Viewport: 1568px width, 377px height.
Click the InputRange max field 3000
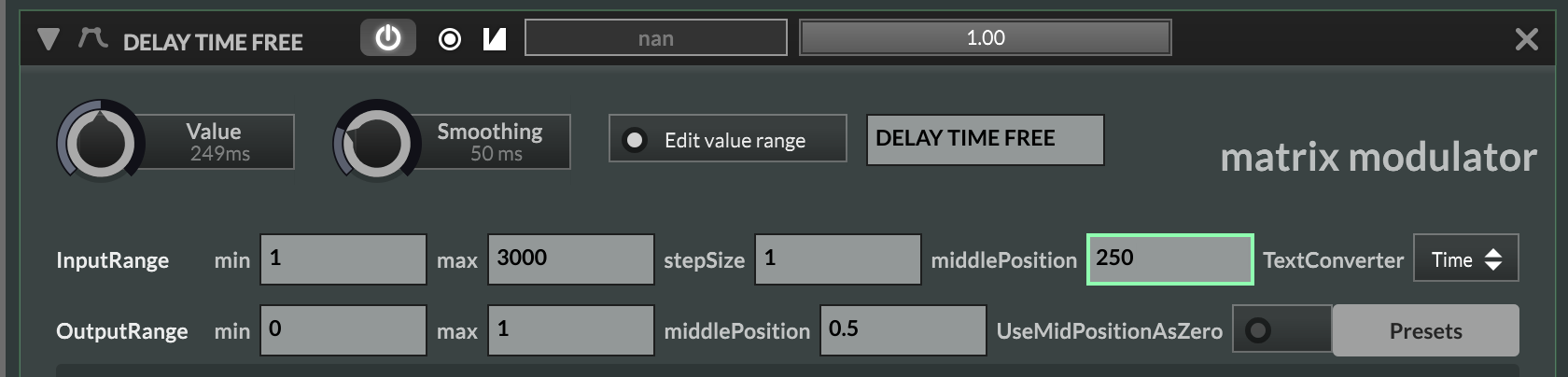(570, 258)
